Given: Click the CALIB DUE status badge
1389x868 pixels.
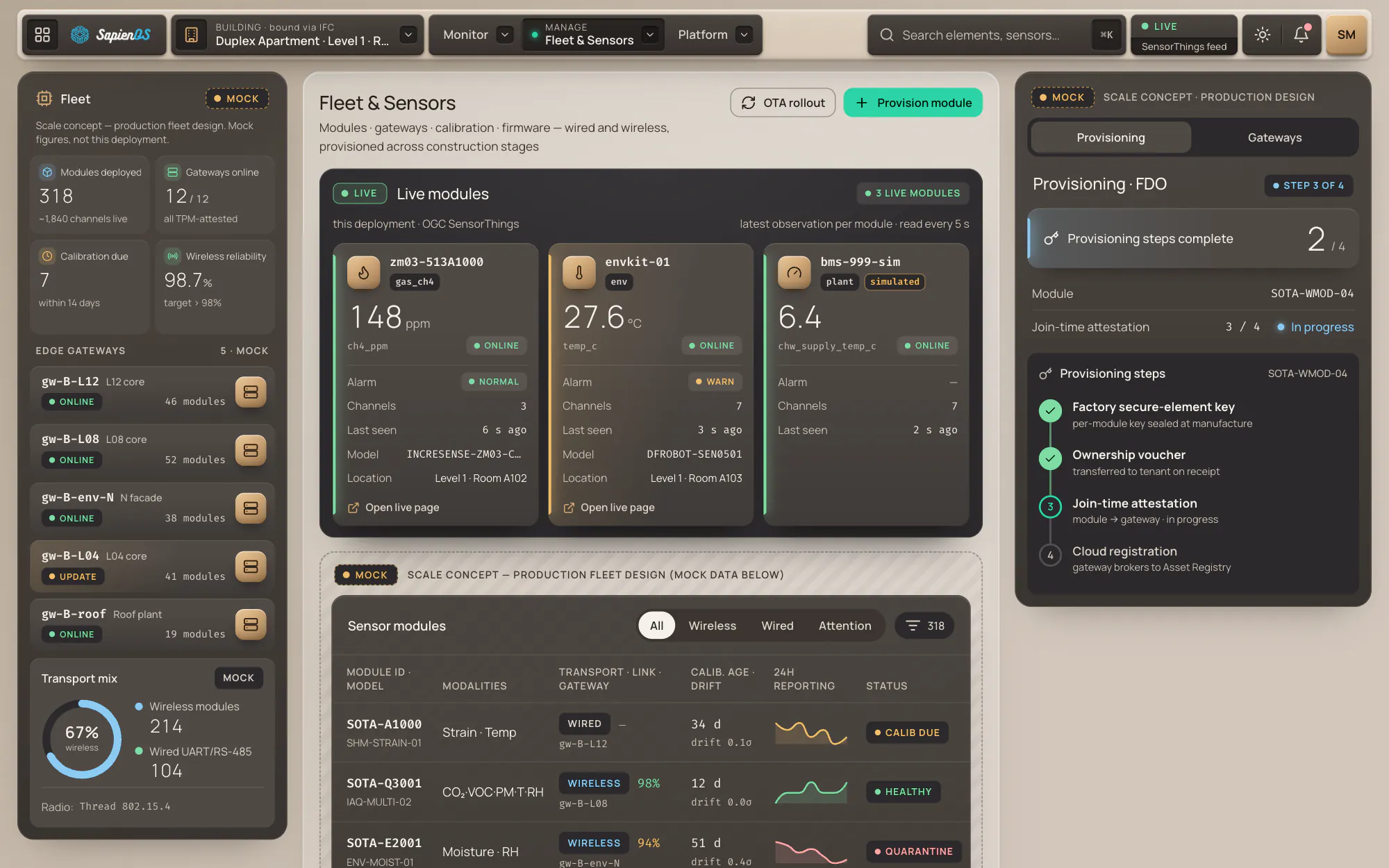Looking at the screenshot, I should (x=907, y=733).
